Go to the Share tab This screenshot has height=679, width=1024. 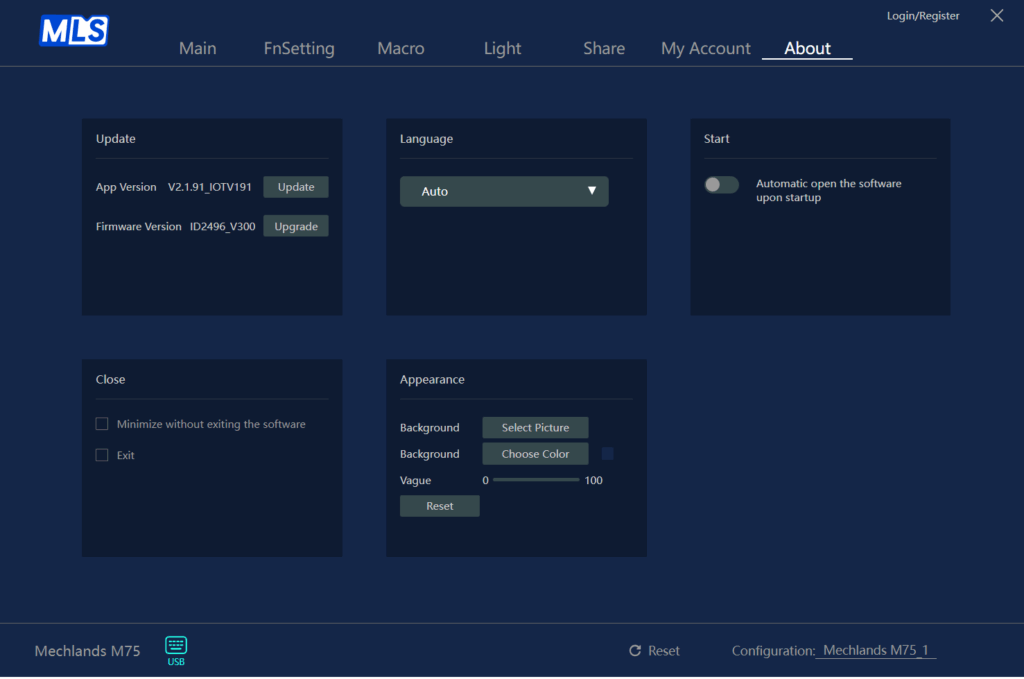604,48
